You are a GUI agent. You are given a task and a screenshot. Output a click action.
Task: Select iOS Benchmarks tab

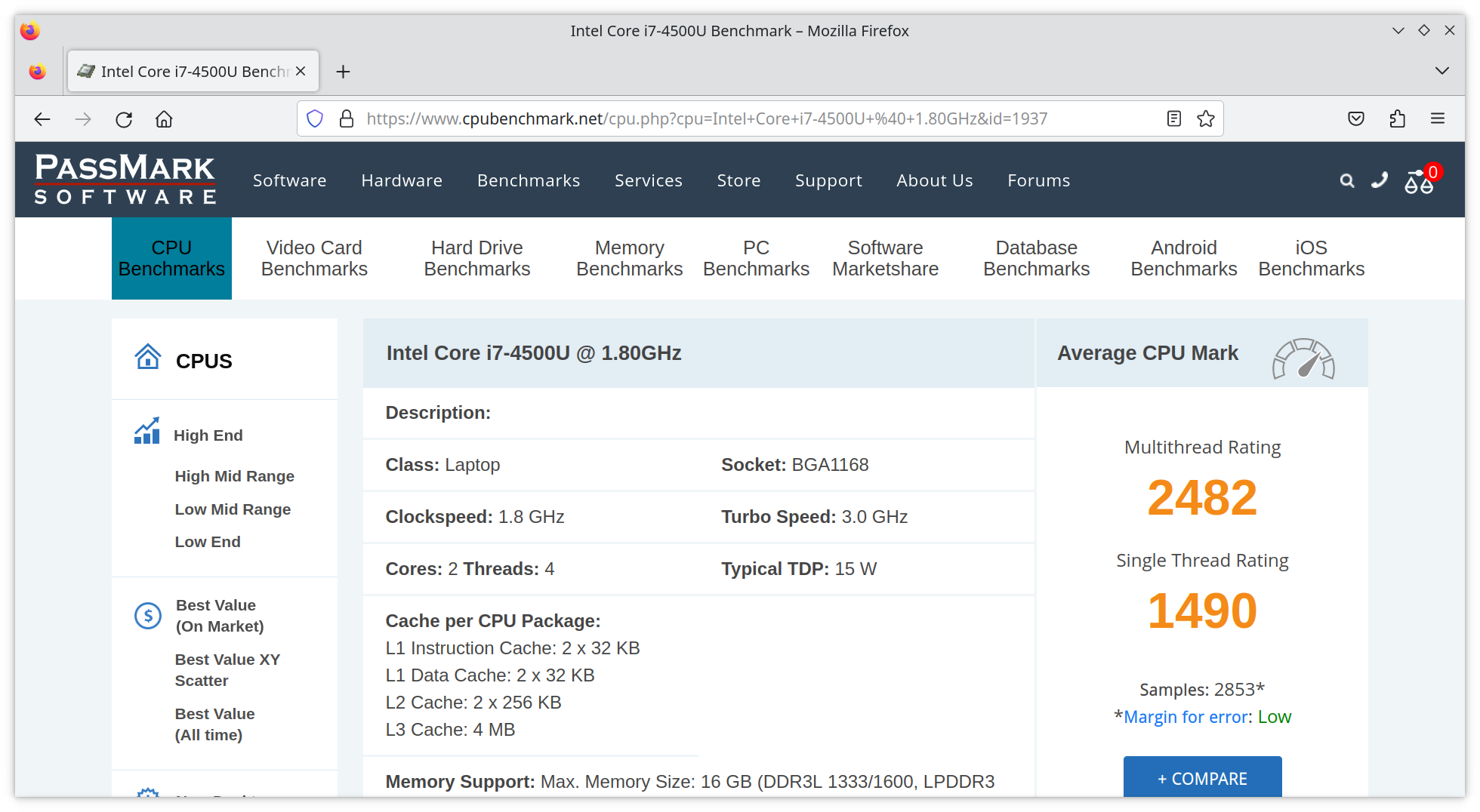[1311, 258]
